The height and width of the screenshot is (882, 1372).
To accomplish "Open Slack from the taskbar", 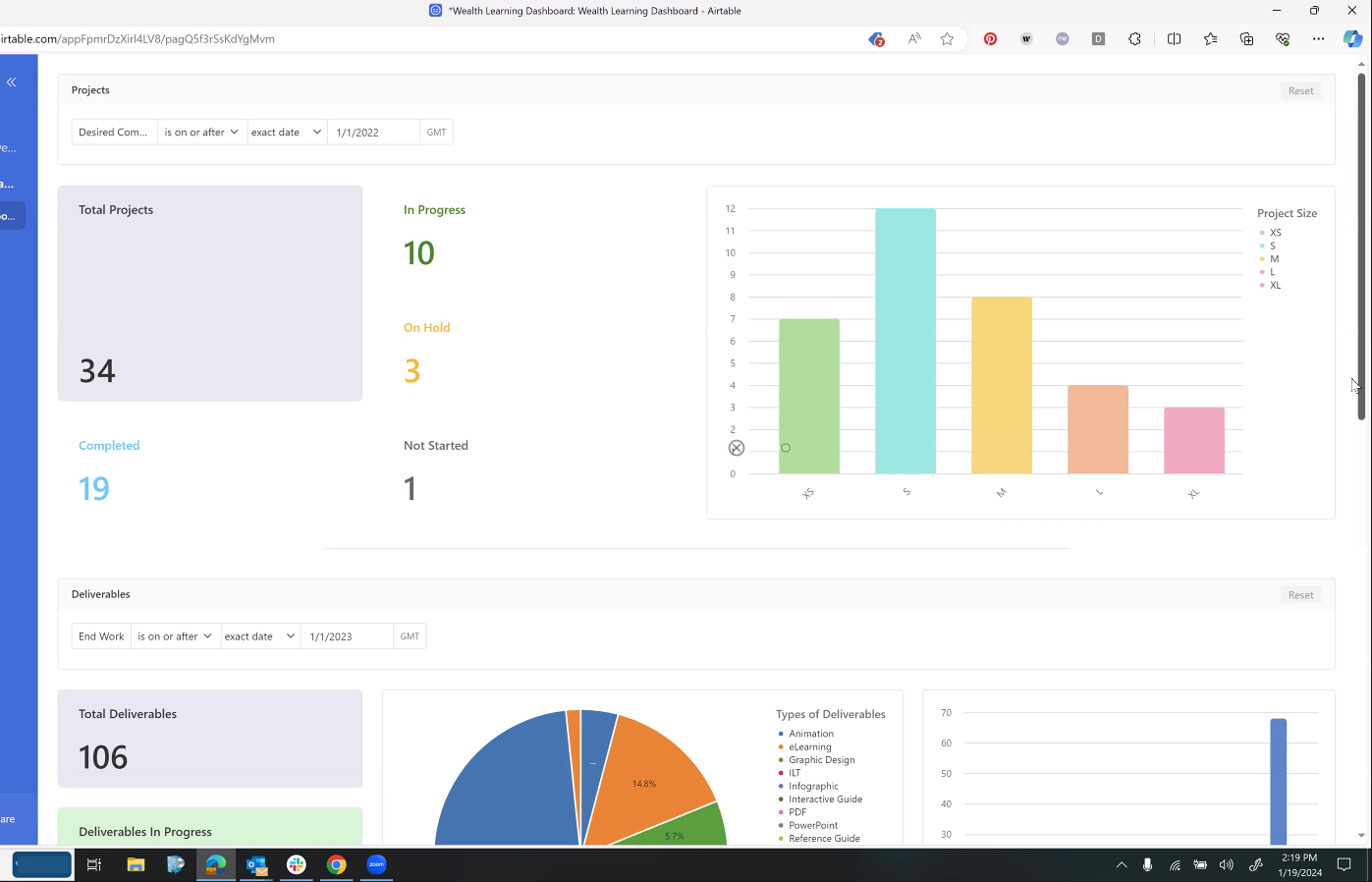I will [297, 864].
